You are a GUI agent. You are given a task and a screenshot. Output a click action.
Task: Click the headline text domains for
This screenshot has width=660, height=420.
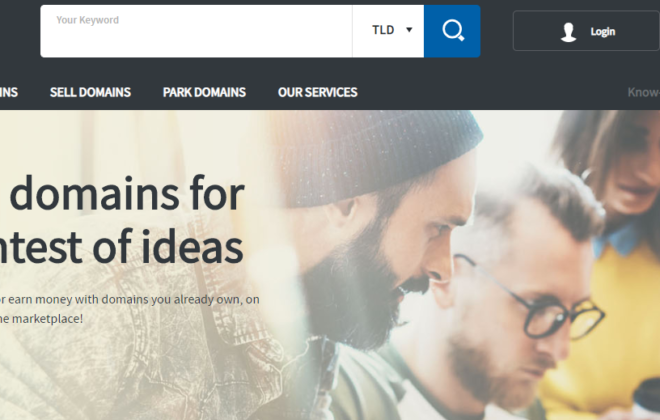127,194
